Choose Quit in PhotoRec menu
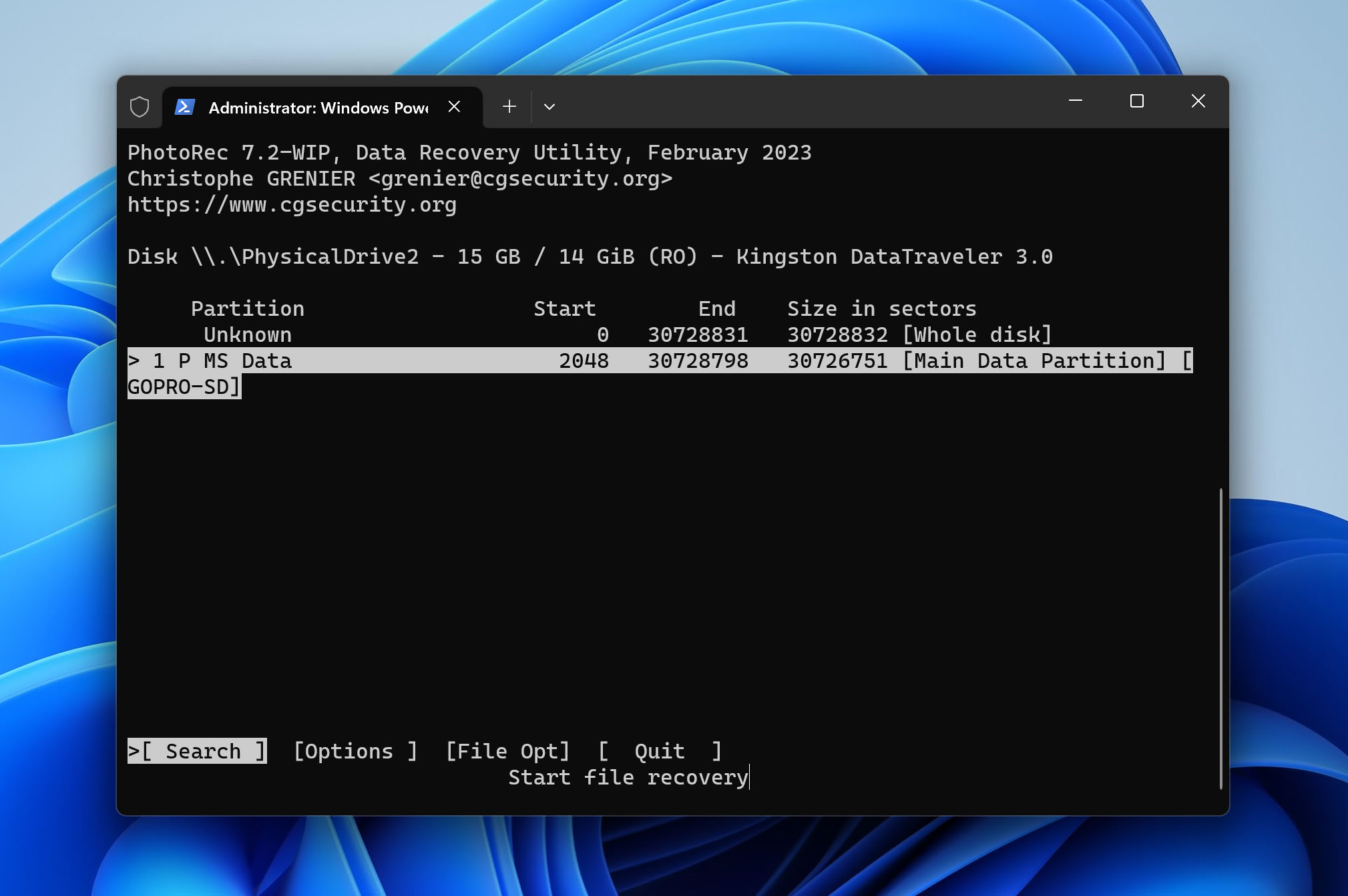 point(660,751)
